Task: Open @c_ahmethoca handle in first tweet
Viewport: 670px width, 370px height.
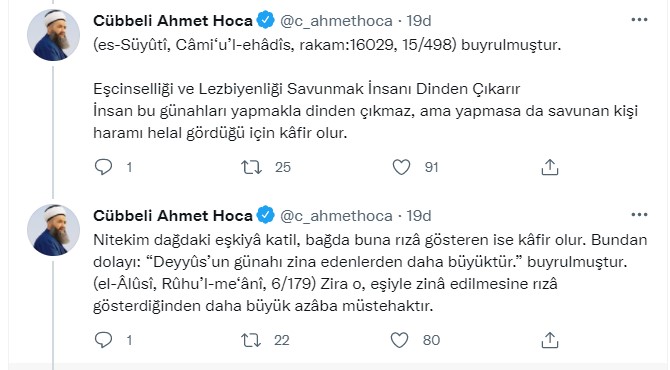Action: click(336, 21)
